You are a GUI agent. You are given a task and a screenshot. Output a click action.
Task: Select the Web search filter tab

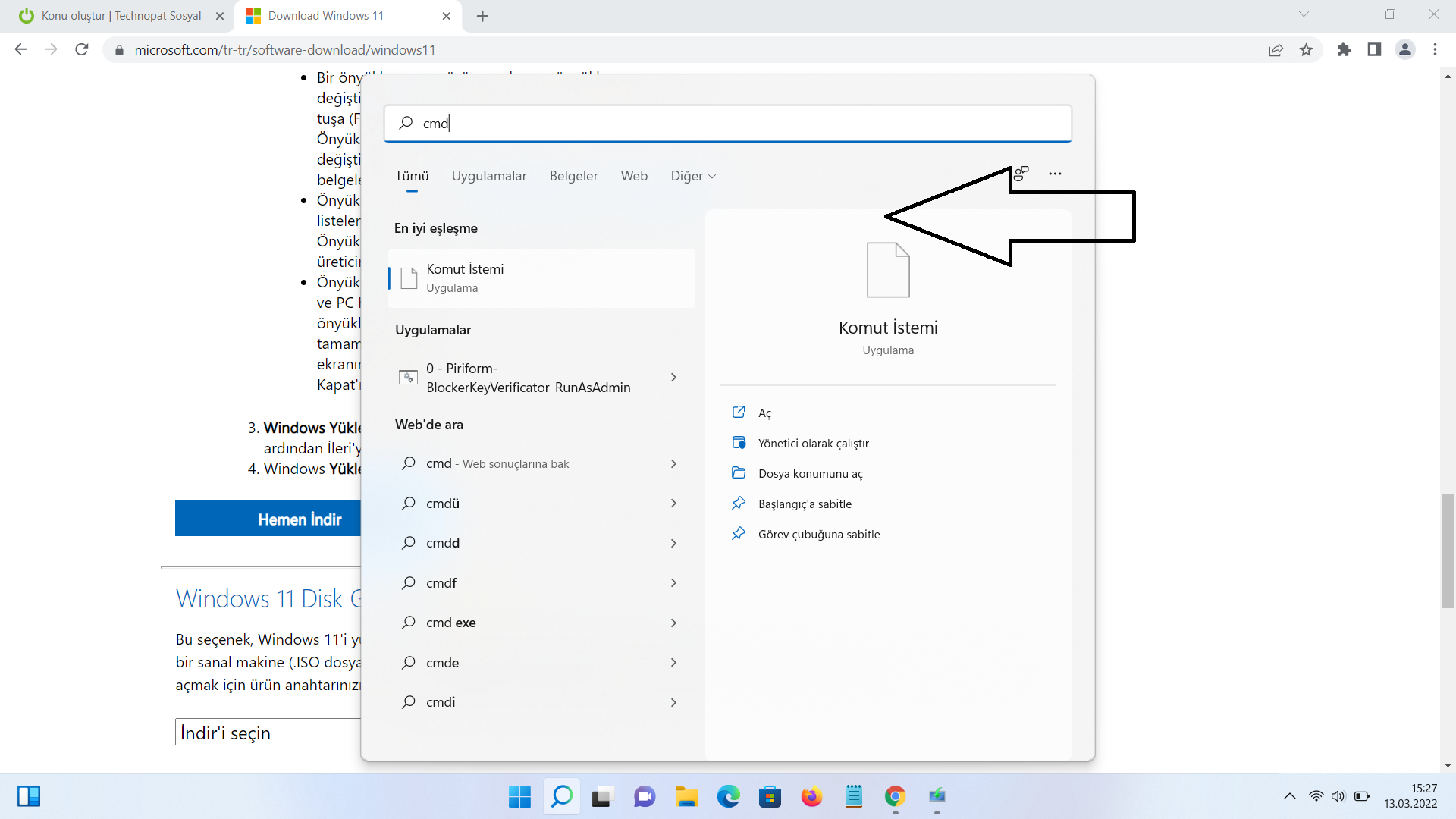[634, 176]
